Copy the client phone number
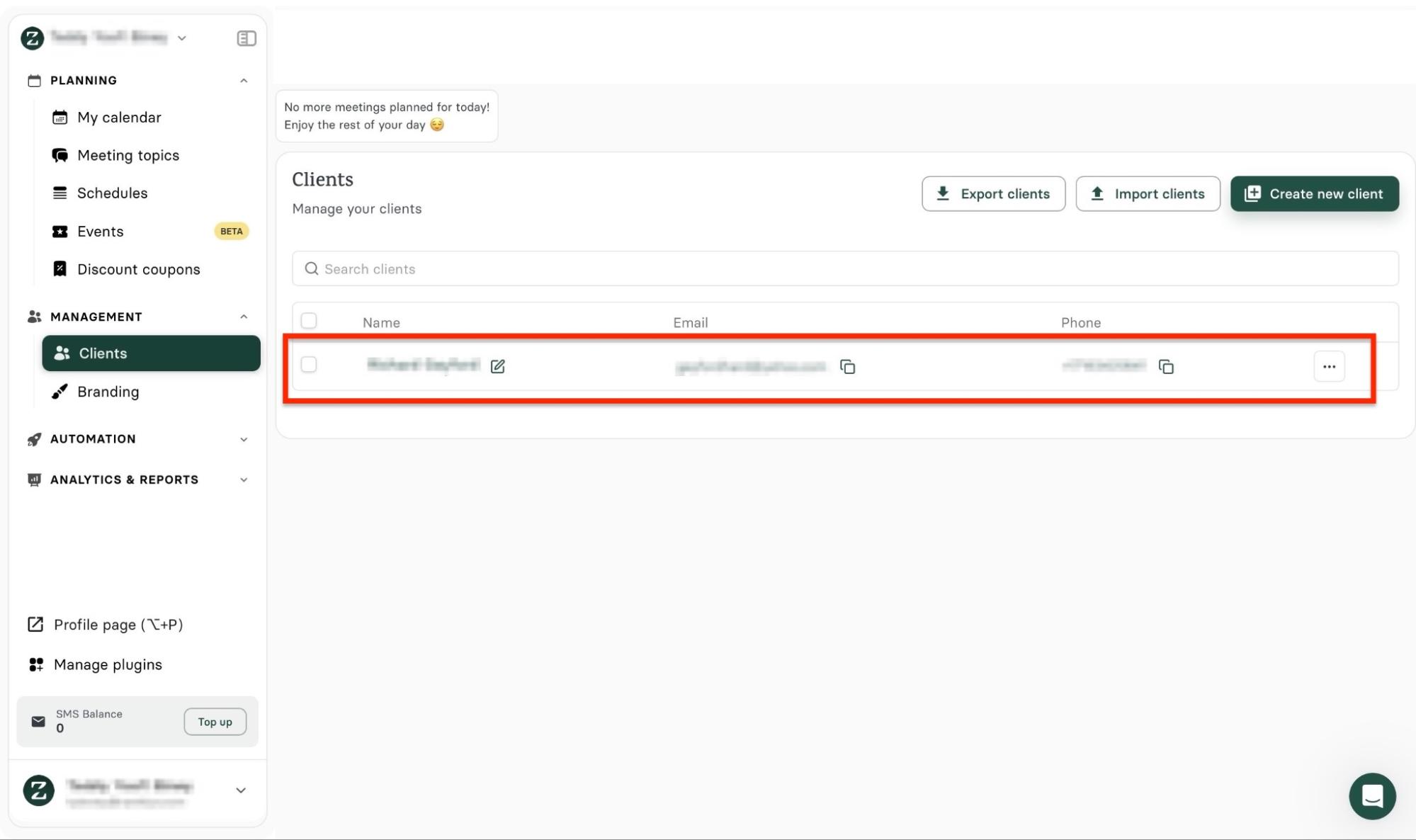 click(1165, 366)
